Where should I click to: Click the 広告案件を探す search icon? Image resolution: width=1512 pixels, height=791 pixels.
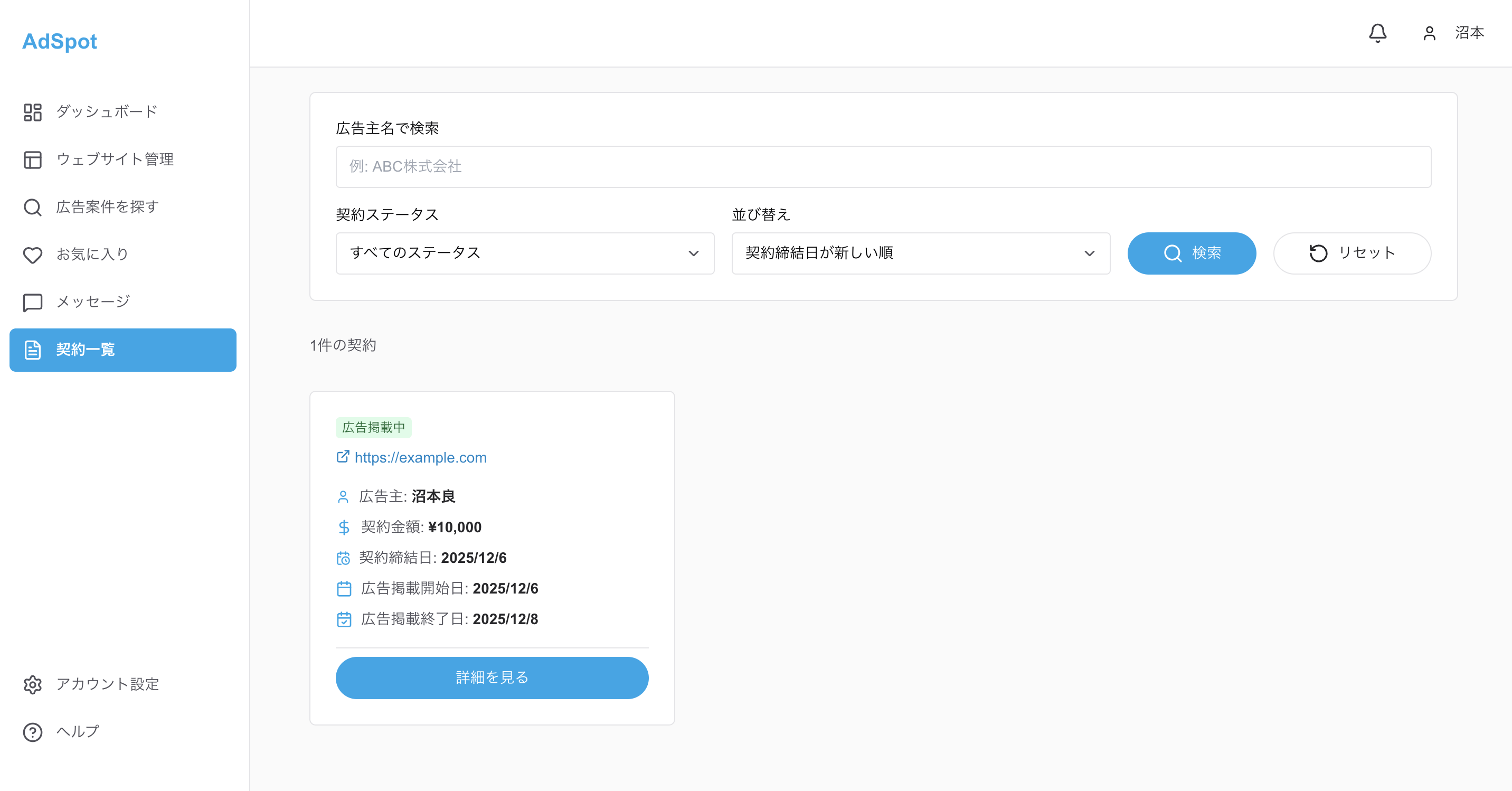point(32,206)
